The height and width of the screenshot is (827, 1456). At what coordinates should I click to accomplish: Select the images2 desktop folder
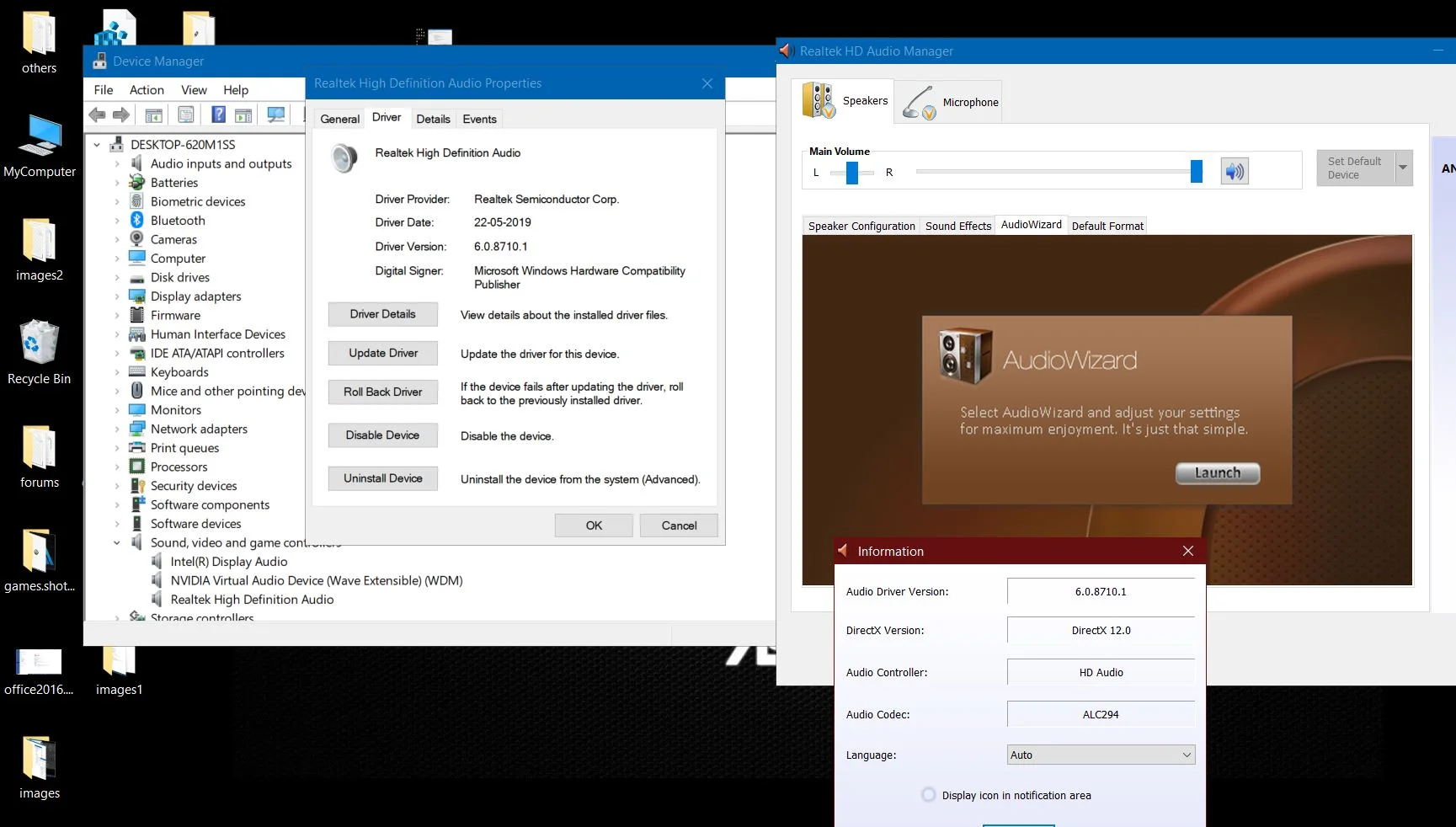click(x=40, y=249)
